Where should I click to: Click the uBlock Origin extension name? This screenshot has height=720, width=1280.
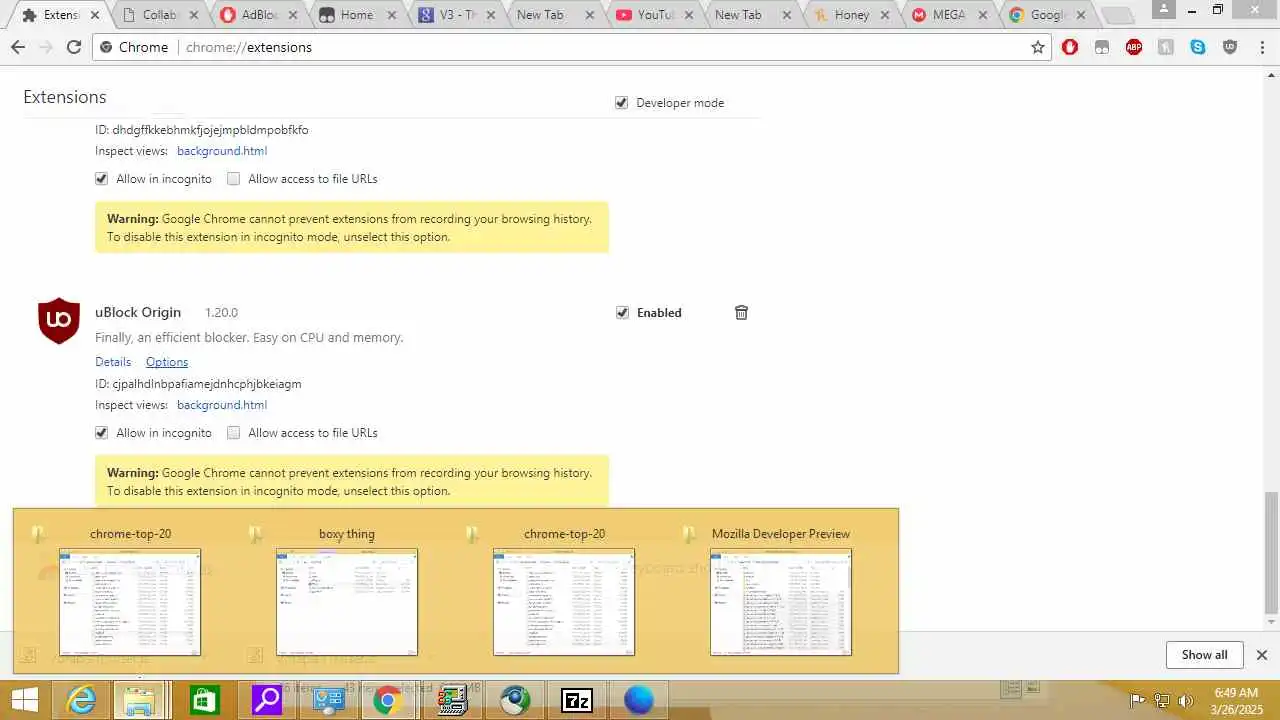tap(138, 313)
